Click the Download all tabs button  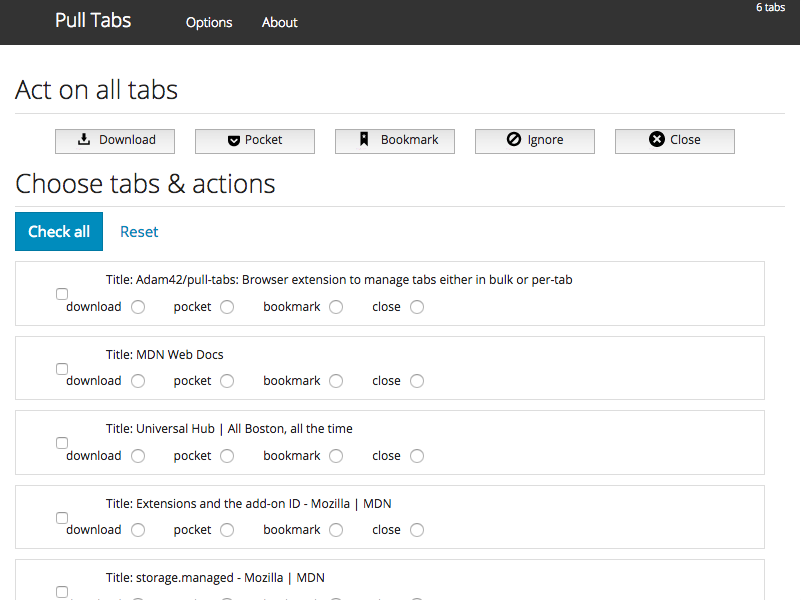115,141
